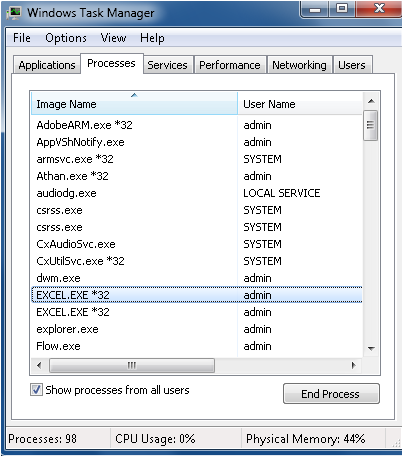Open the Options menu
Image resolution: width=403 pixels, height=457 pixels.
(66, 38)
